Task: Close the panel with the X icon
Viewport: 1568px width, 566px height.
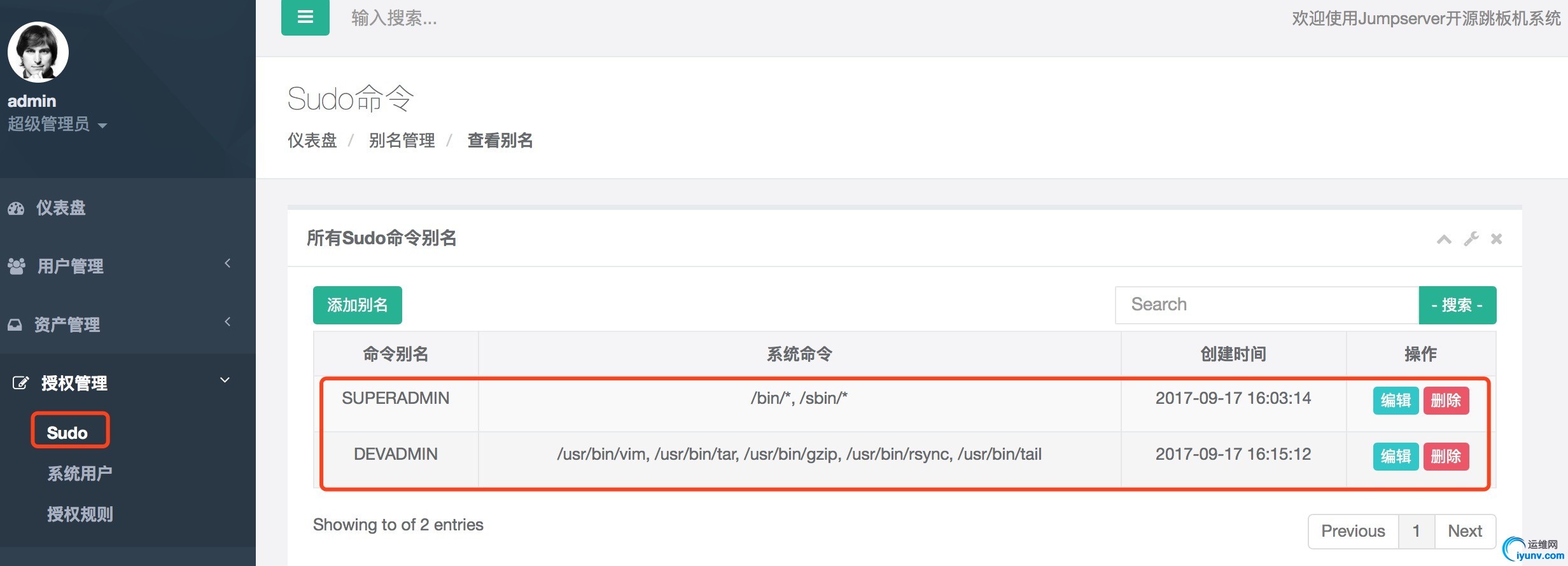Action: click(1497, 239)
